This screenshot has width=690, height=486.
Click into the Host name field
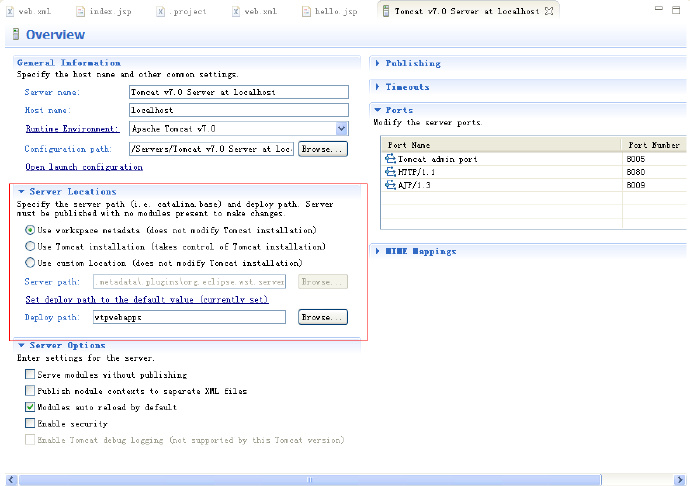click(x=239, y=110)
